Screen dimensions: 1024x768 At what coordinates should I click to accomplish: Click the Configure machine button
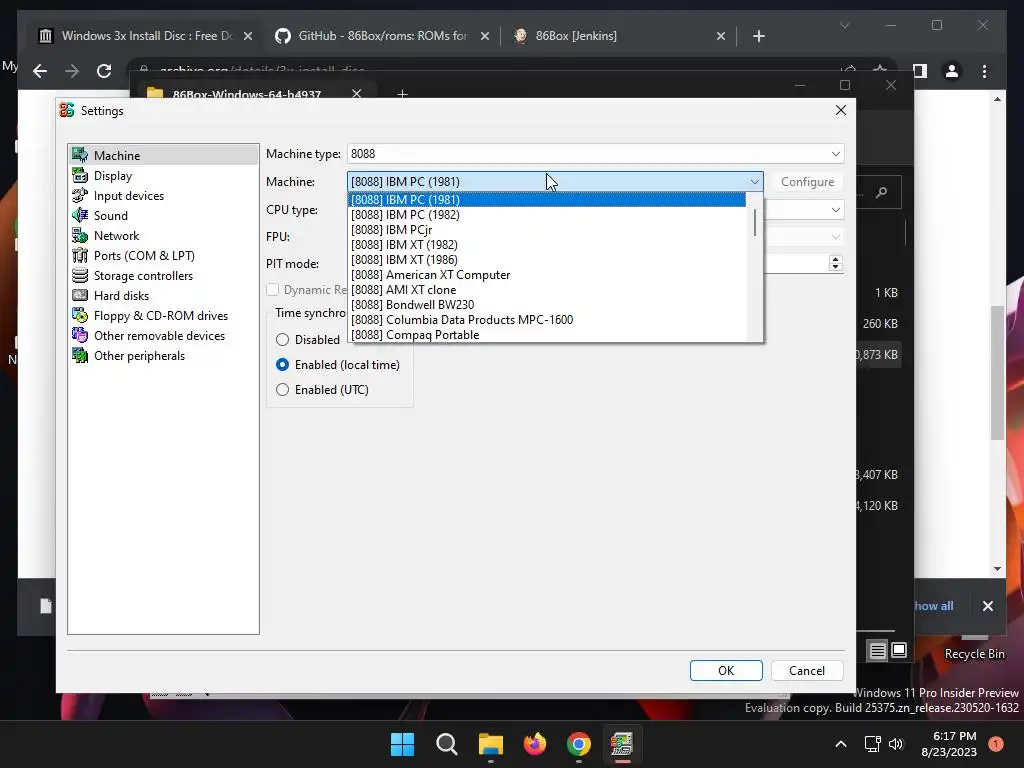(x=807, y=182)
